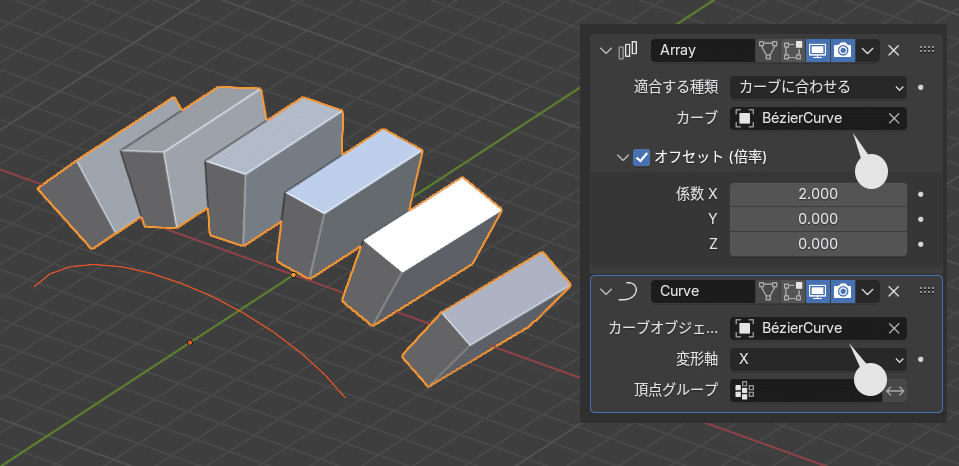Edit the Curve modifier name field
959x466 pixels.
[x=703, y=291]
